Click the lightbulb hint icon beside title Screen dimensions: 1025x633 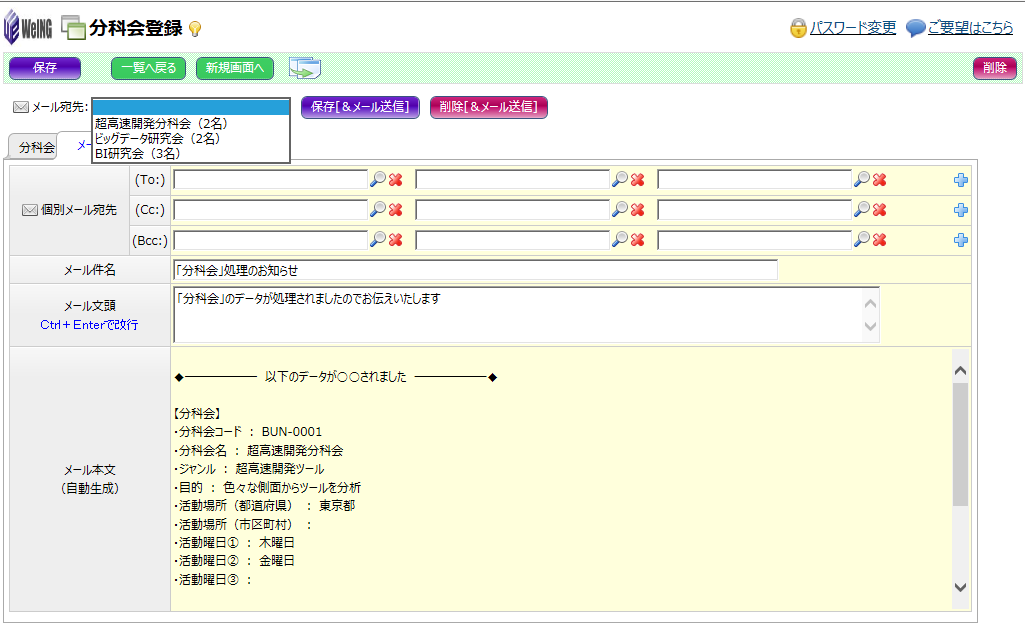pos(195,29)
